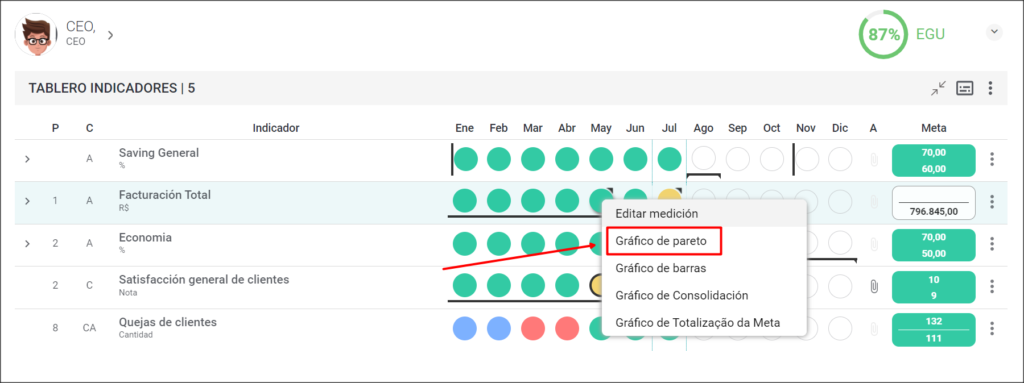
Task: Choose Gráfico de Totalização da Meta
Action: click(x=704, y=323)
